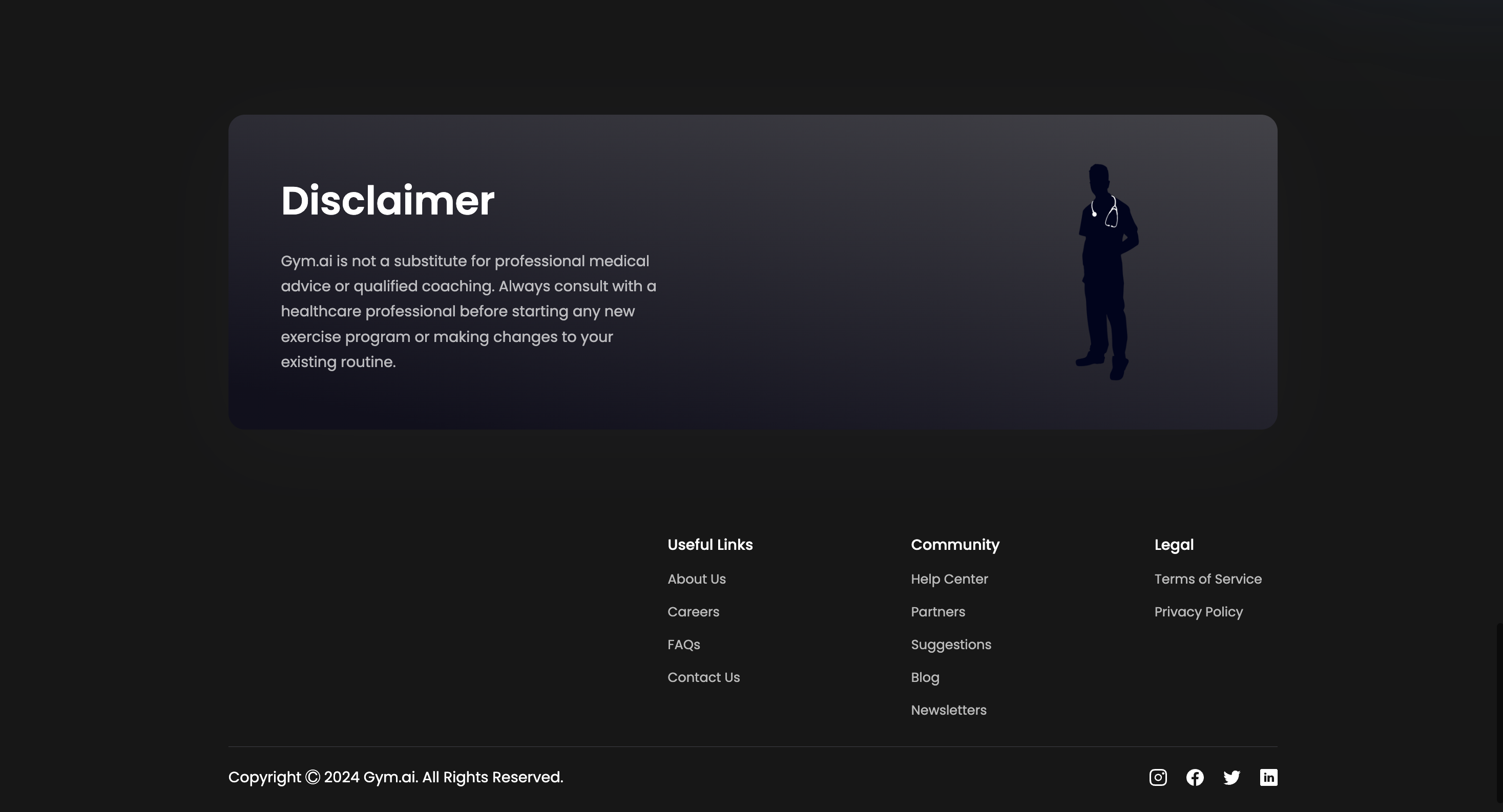
Task: Visit the Partners page link
Action: (937, 611)
